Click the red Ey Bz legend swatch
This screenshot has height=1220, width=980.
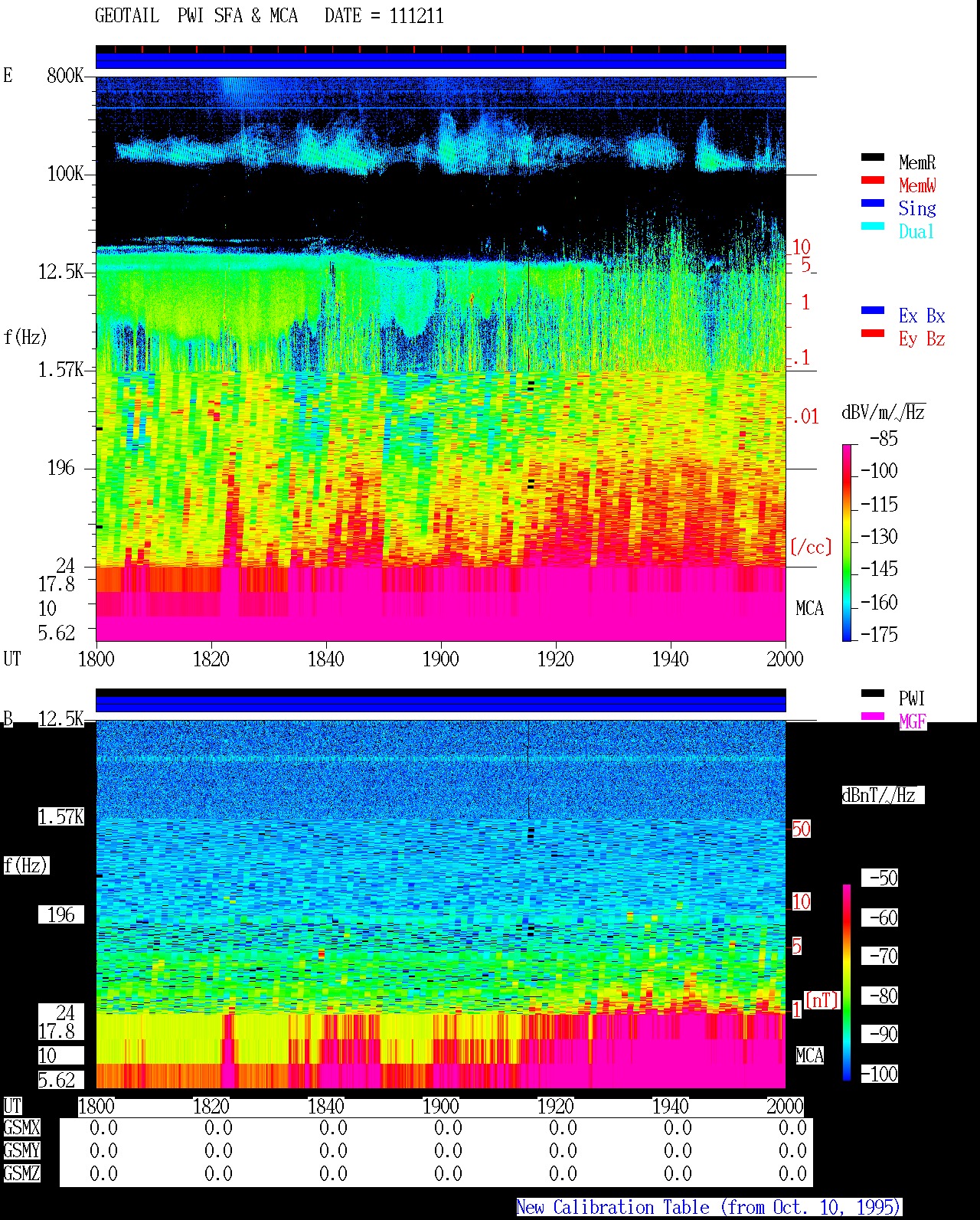tap(873, 334)
